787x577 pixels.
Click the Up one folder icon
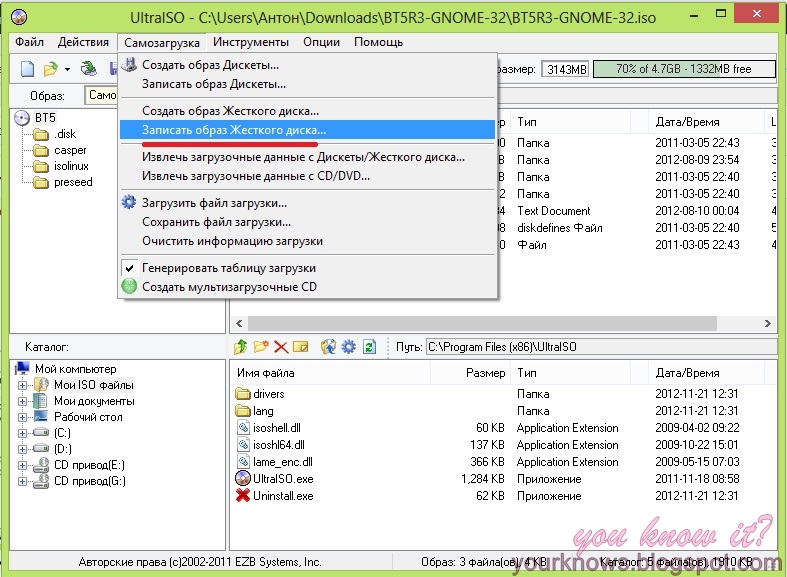tap(241, 347)
